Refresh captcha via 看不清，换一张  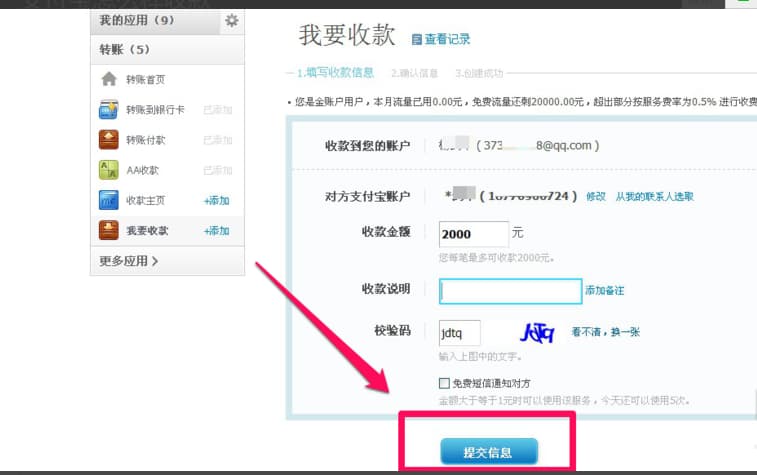(x=606, y=332)
